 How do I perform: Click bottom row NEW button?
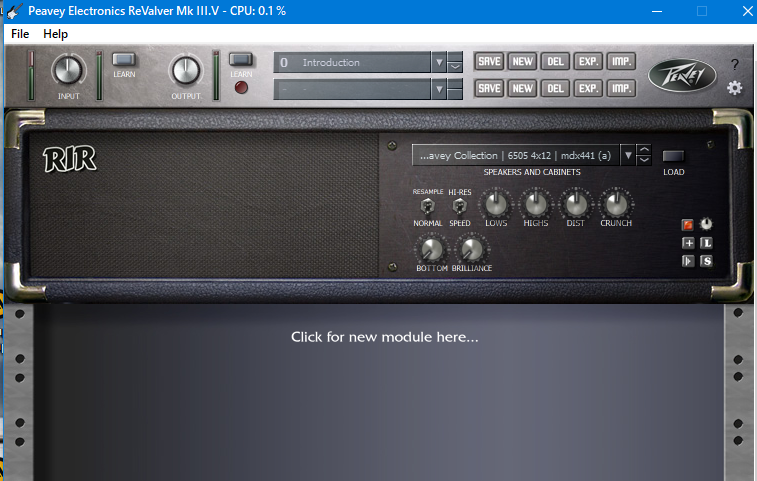[x=522, y=88]
